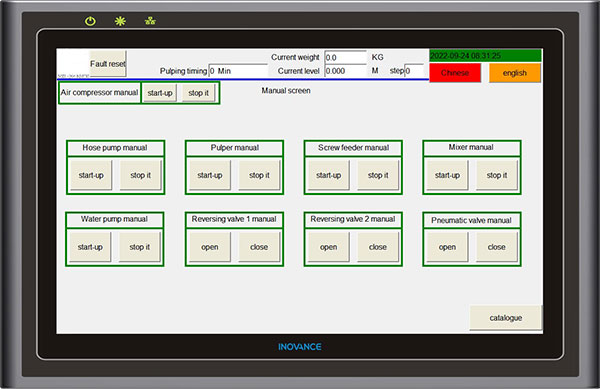Stop the water pump
This screenshot has height=389, width=600.
tap(139, 247)
